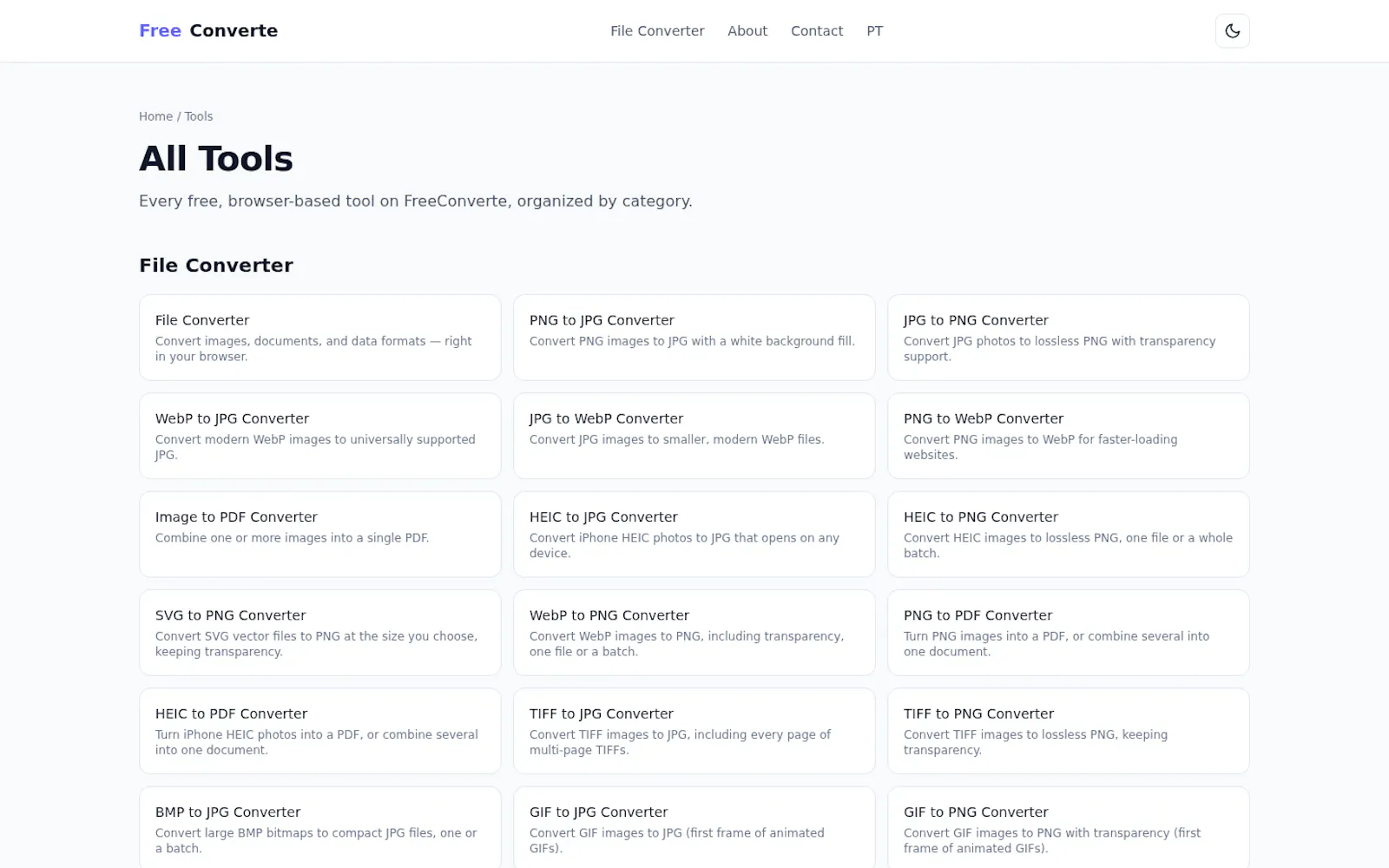Open the Image to PDF Converter card
Image resolution: width=1389 pixels, height=868 pixels.
320,534
